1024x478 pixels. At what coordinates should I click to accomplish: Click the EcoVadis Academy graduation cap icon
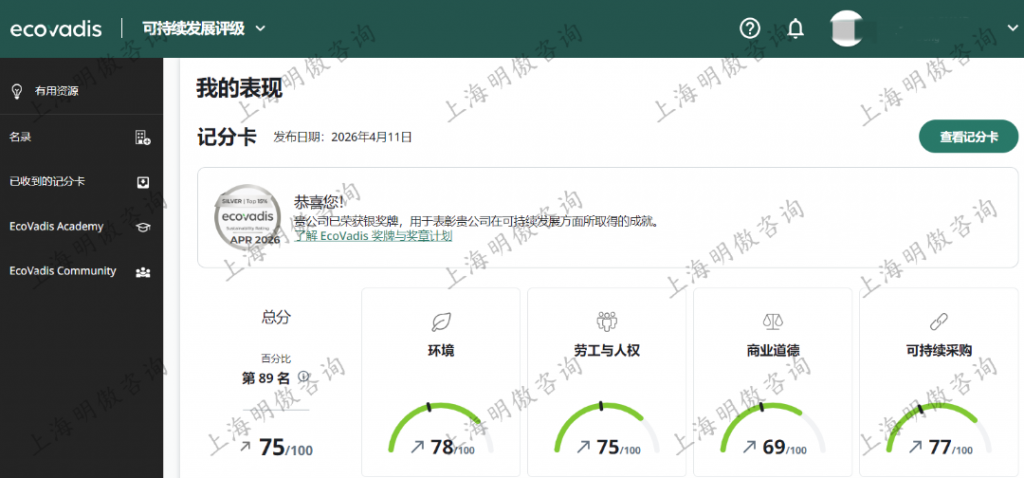point(143,227)
